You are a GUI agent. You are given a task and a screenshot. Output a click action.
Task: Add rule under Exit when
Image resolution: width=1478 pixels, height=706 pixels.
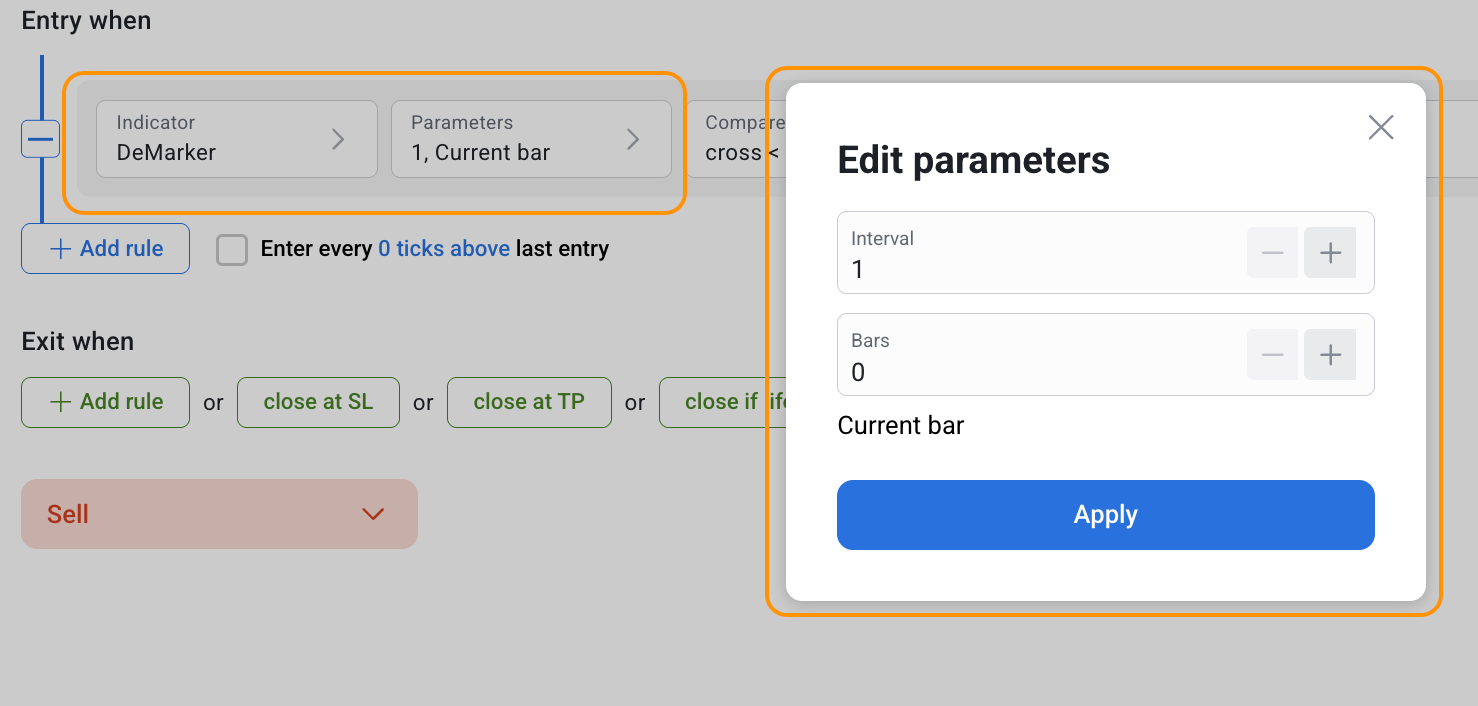[105, 402]
